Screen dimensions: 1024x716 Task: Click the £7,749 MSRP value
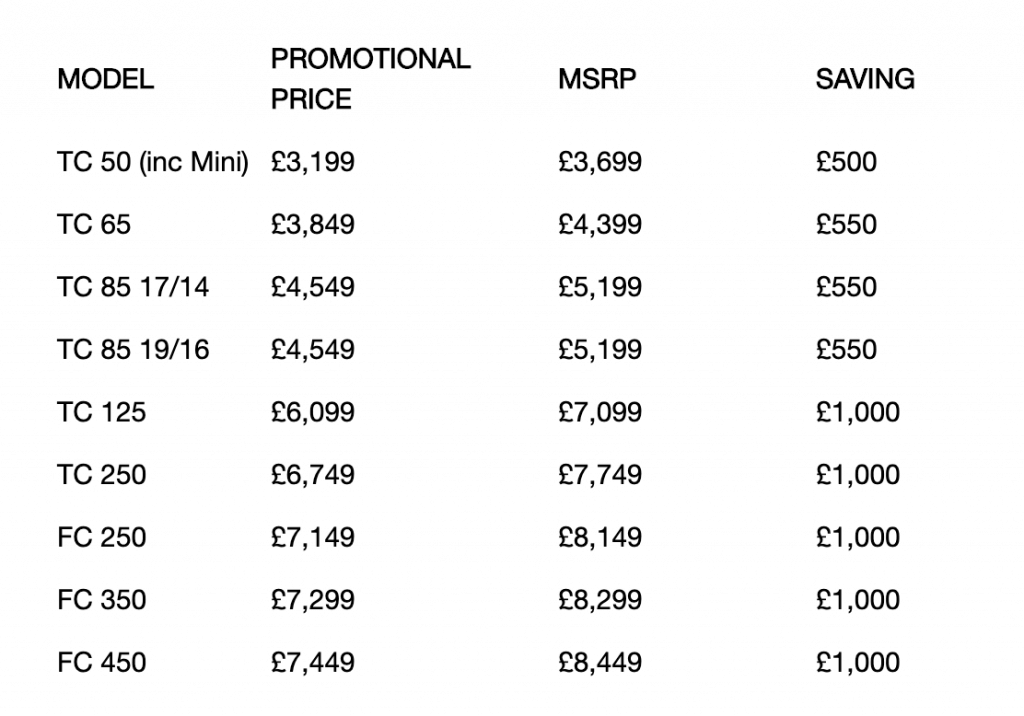tap(600, 474)
